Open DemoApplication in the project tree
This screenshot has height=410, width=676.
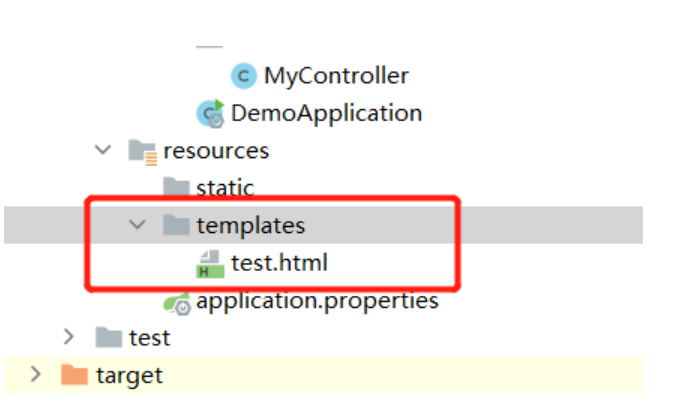pyautogui.click(x=326, y=112)
